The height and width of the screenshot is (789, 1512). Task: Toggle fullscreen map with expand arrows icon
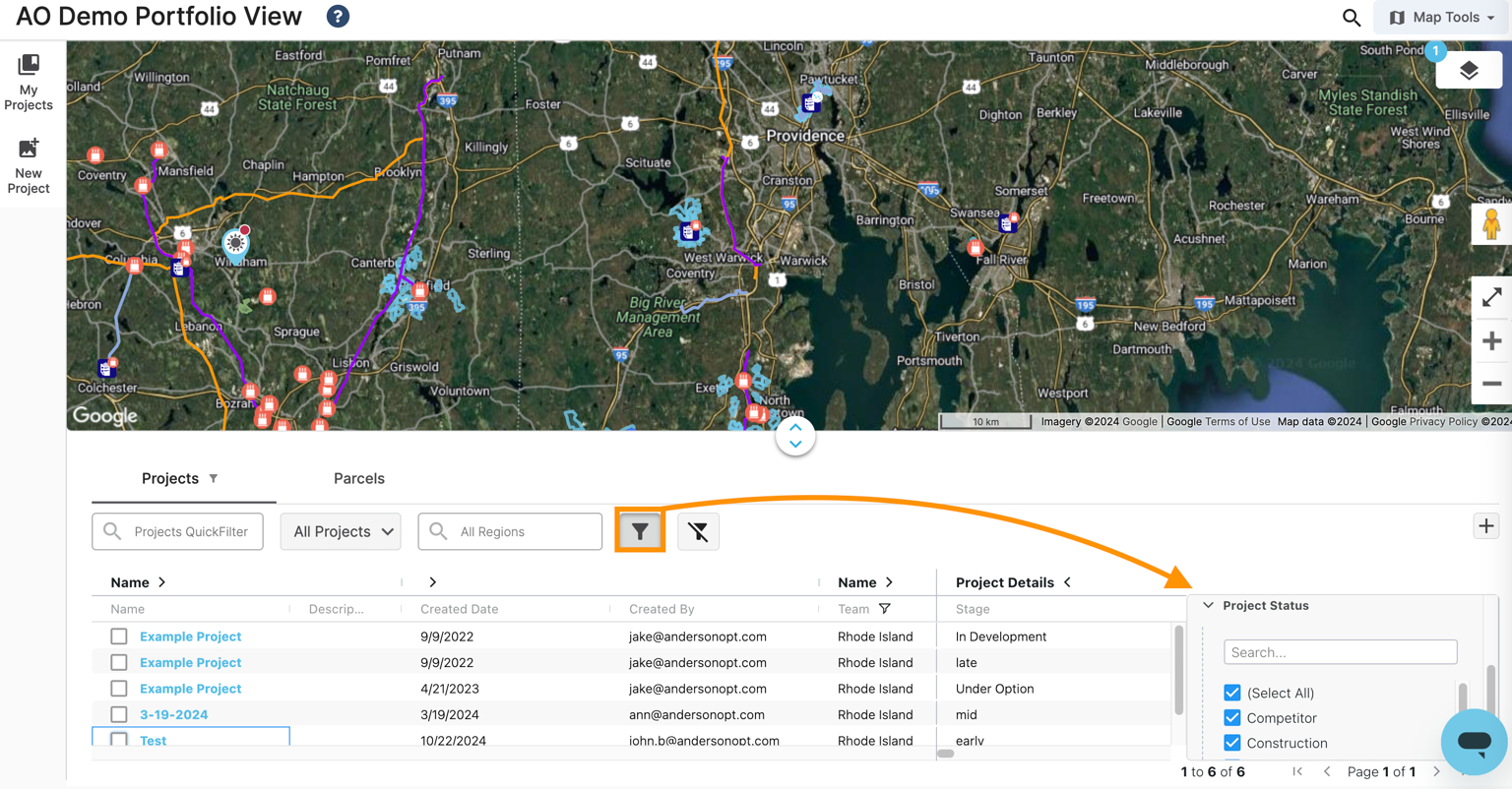point(1491,297)
